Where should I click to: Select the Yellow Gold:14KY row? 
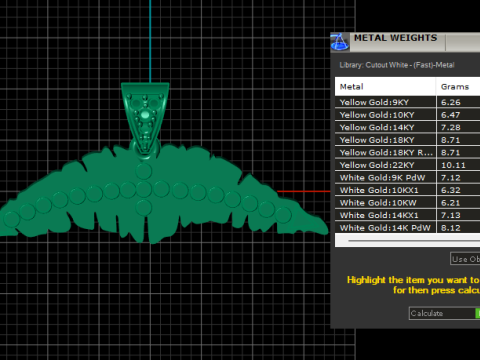click(x=407, y=127)
